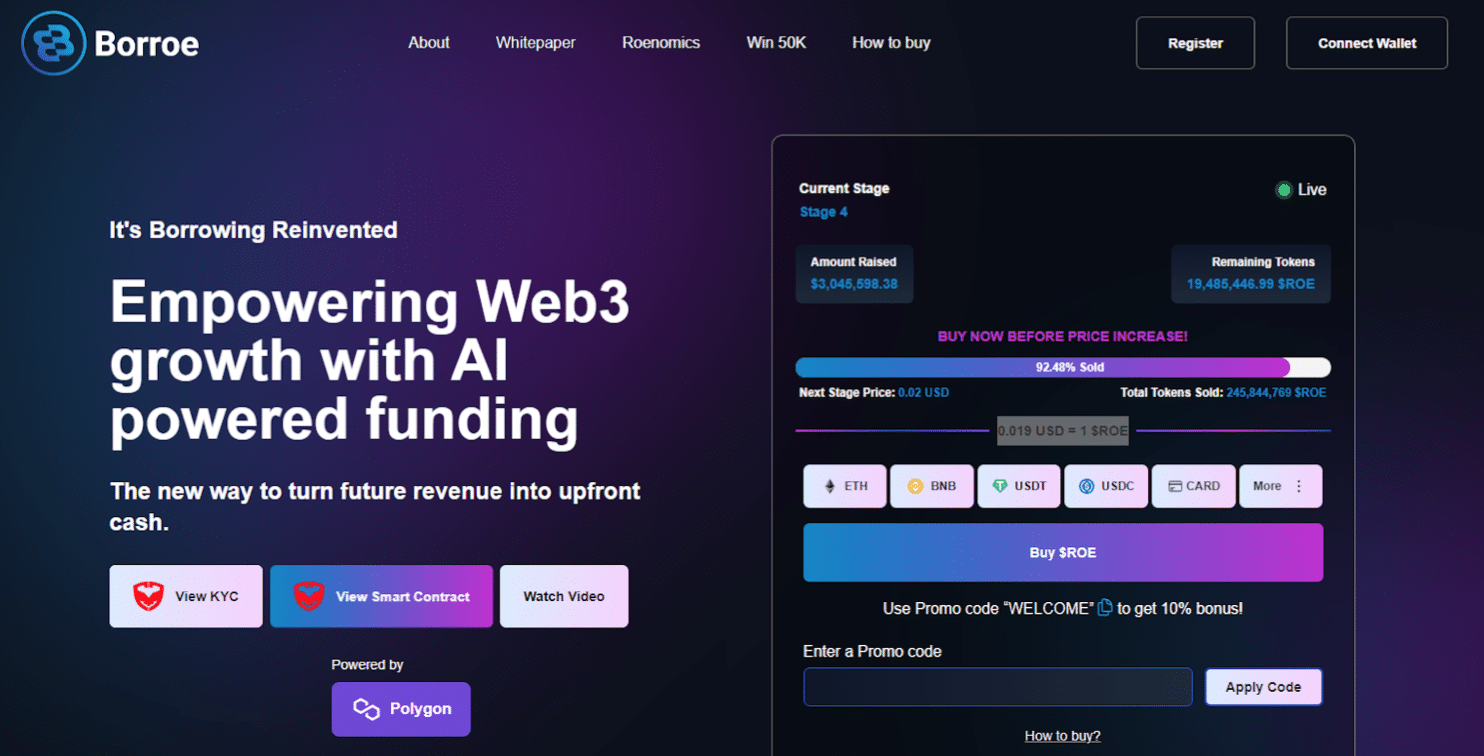Click the Amount Raised $3,045,598.38 value
1484x756 pixels.
click(854, 284)
